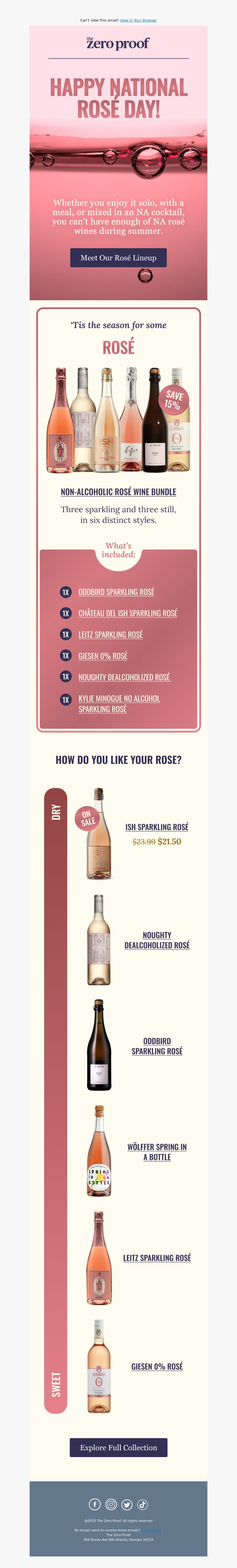
Task: Click the Meet Our Rosé Lineup button
Action: click(x=118, y=257)
